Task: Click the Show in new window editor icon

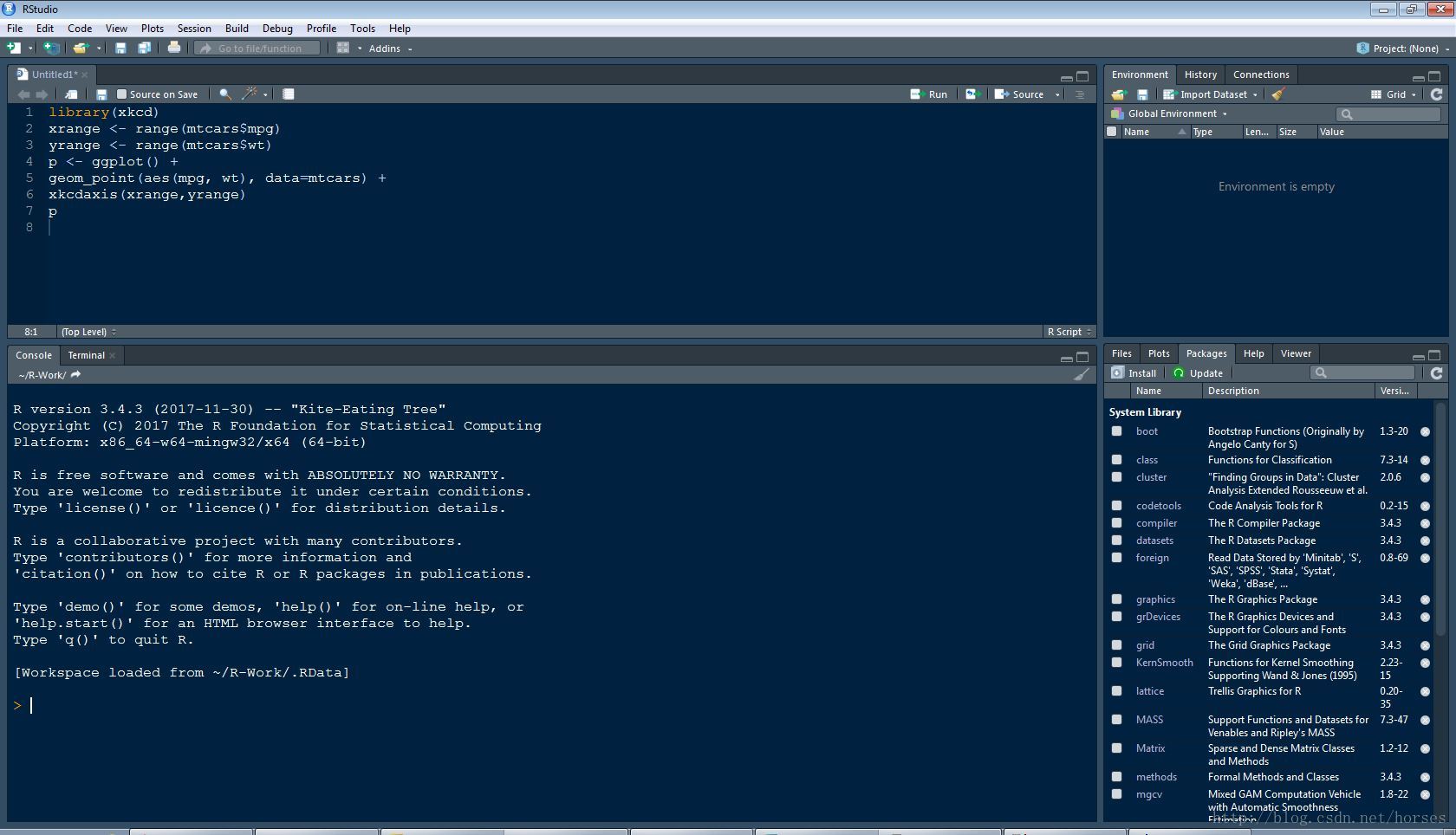Action: [71, 94]
